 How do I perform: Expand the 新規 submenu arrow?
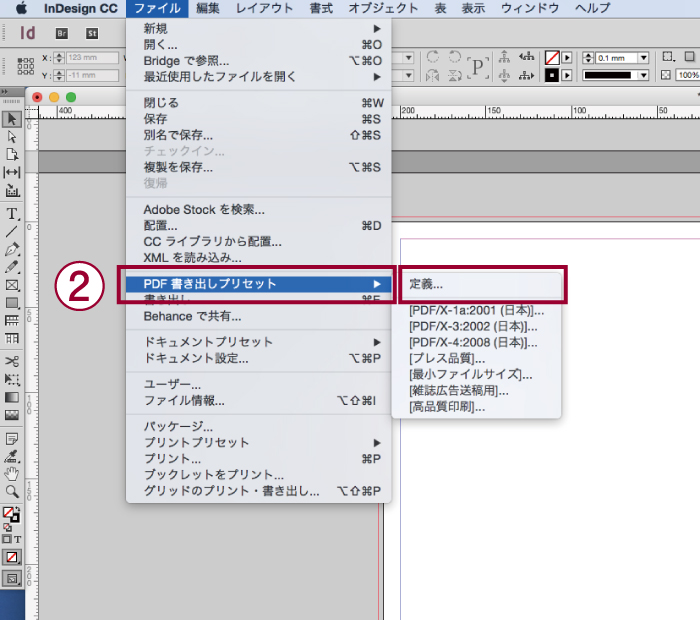[377, 29]
